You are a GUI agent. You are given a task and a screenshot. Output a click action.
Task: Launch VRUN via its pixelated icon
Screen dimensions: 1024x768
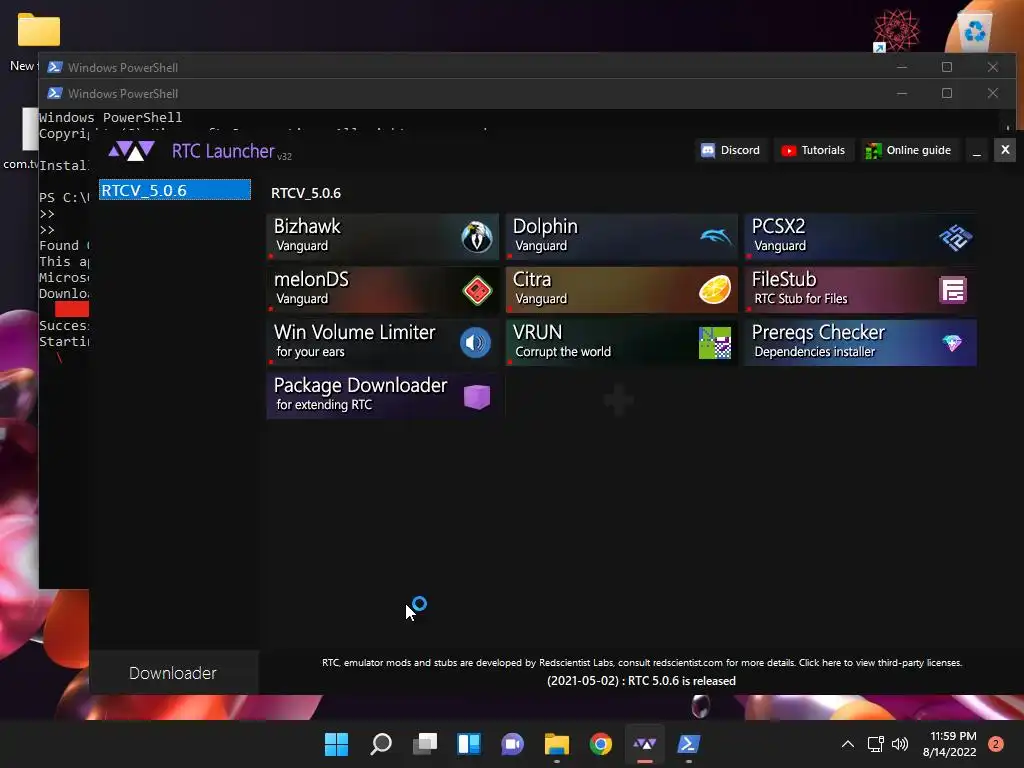(715, 343)
